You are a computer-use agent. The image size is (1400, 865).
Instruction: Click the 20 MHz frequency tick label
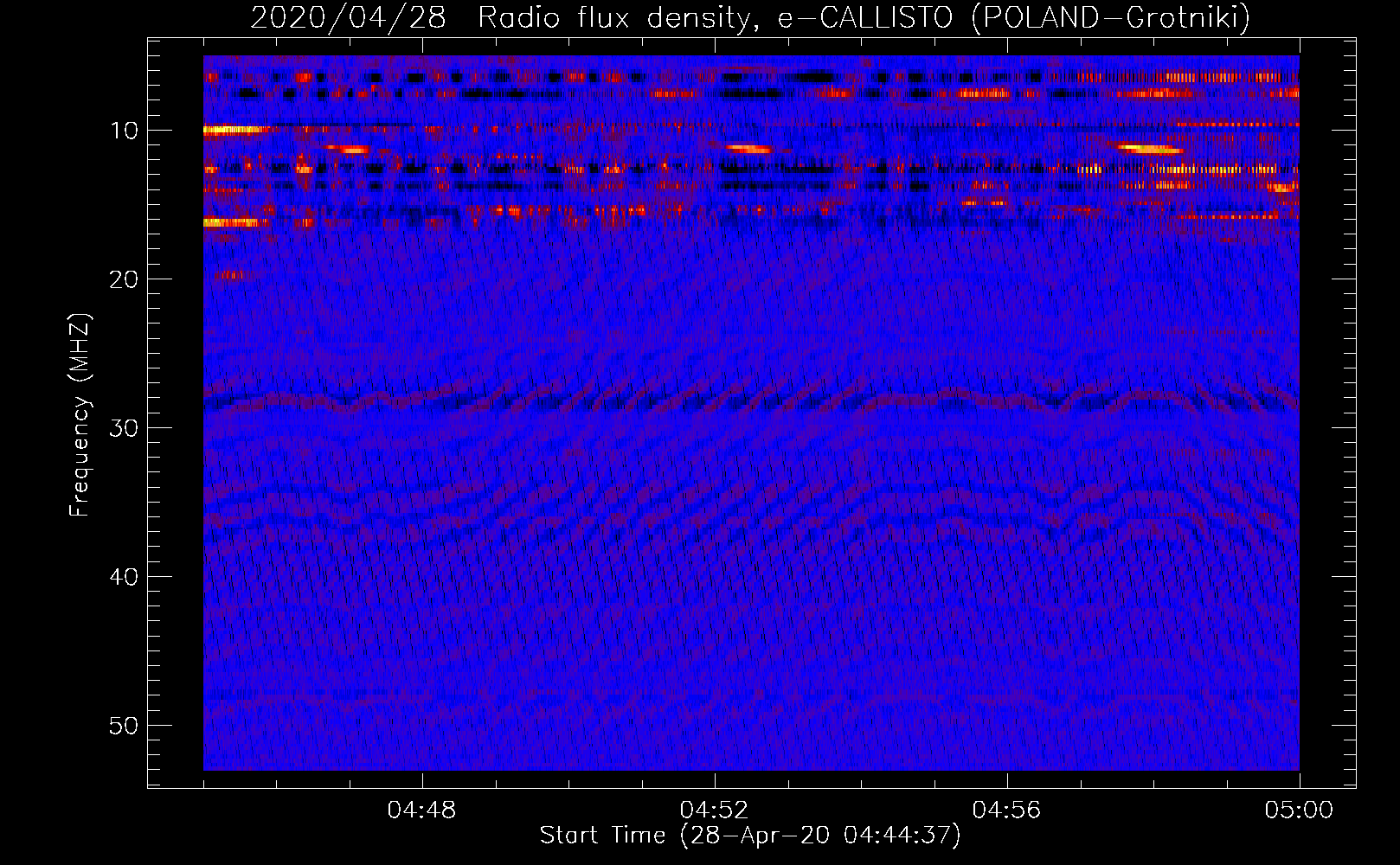pyautogui.click(x=124, y=279)
